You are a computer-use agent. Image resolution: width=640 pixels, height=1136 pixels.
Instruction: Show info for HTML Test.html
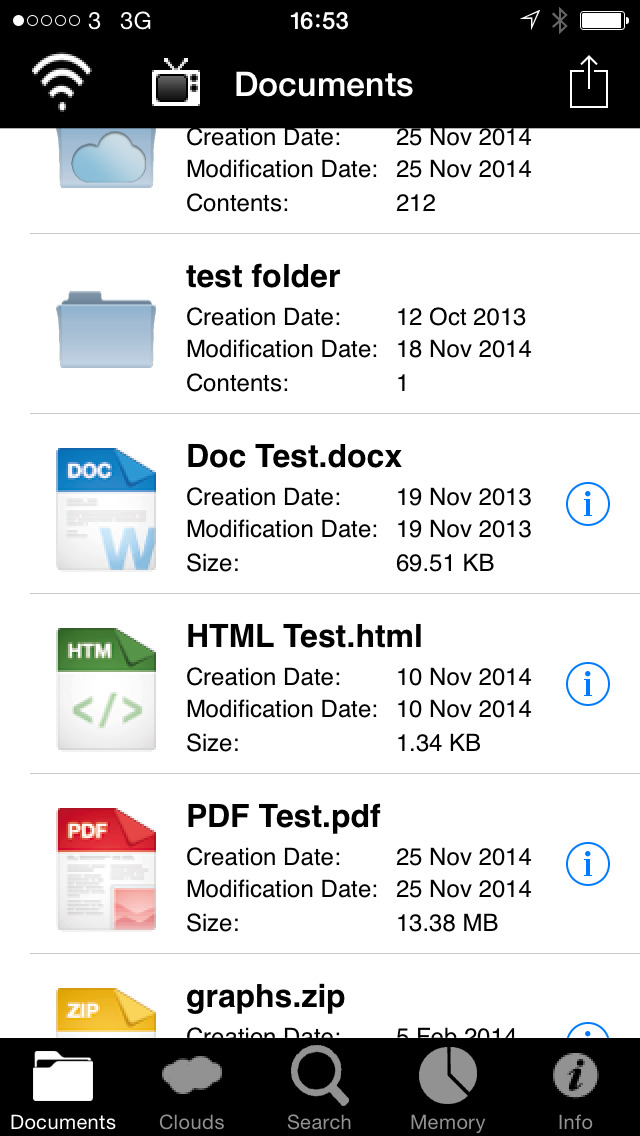tap(587, 683)
